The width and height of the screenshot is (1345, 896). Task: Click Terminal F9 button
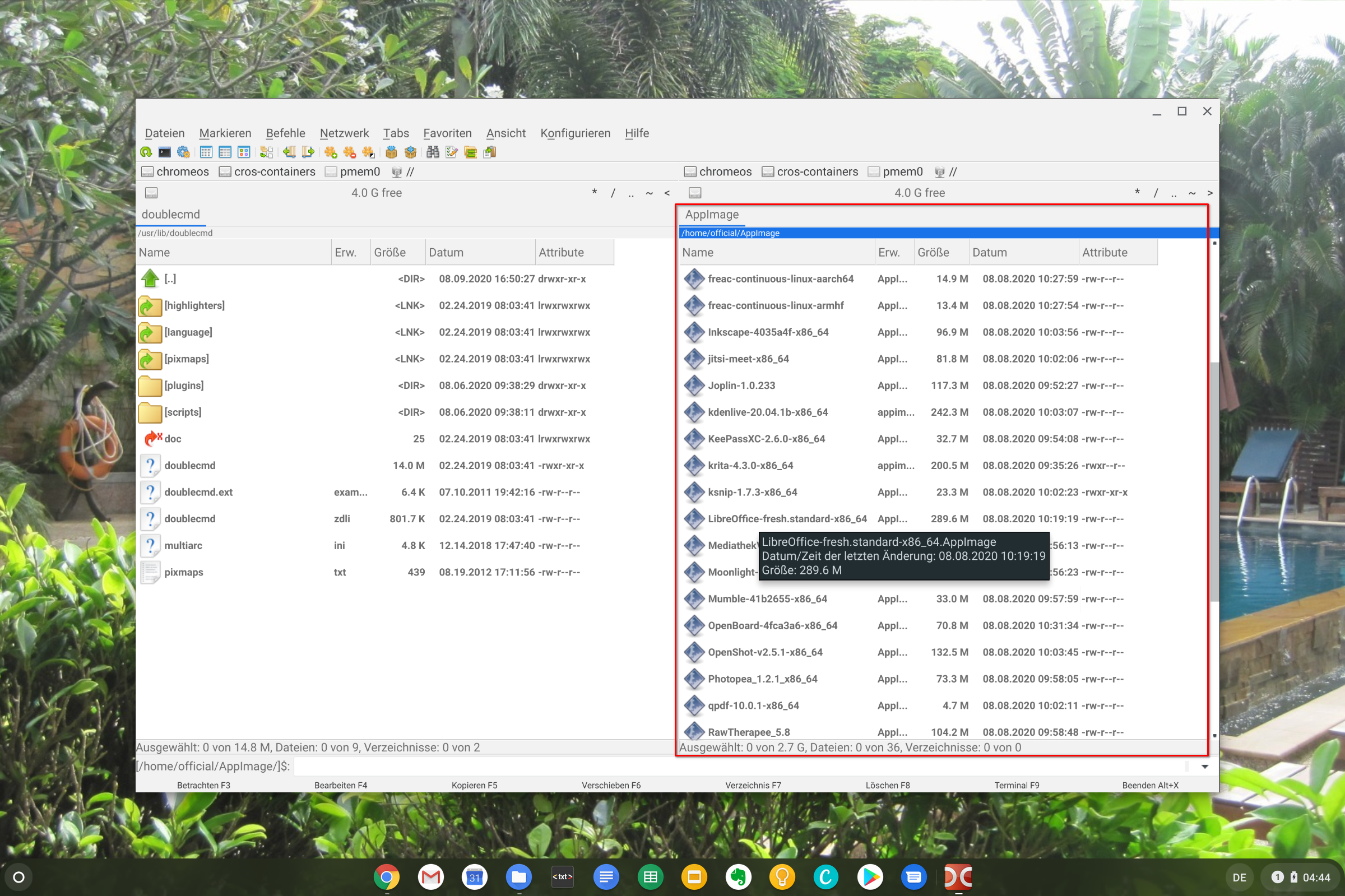tap(1017, 785)
